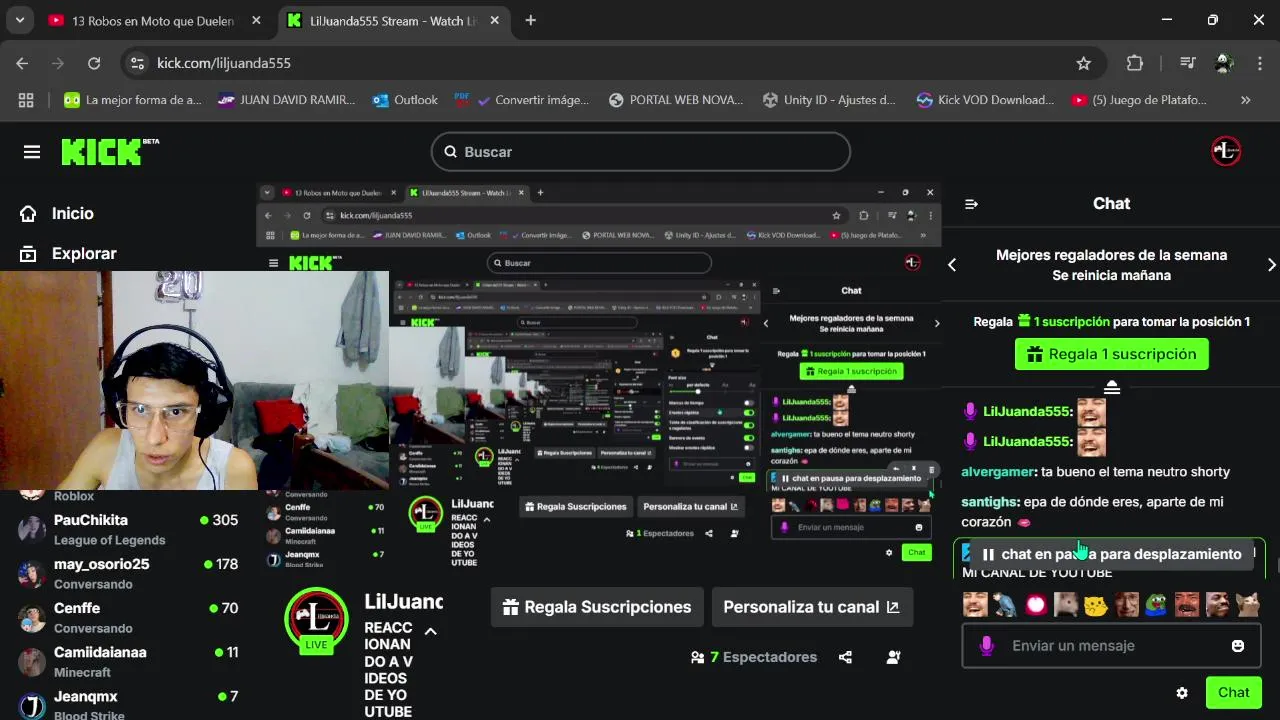Open the 'Convertir imáge...' bookmark
Viewport: 1280px width, 720px height.
point(522,100)
